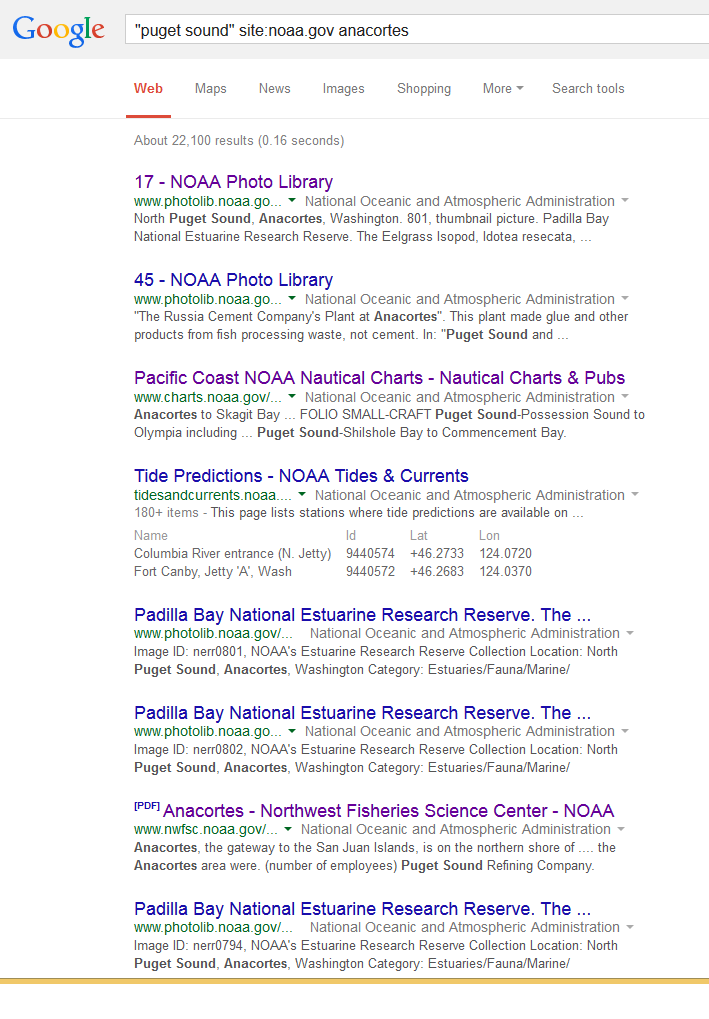The image size is (709, 1019).
Task: Click the 'About 22,100 results' count text
Action: [239, 140]
